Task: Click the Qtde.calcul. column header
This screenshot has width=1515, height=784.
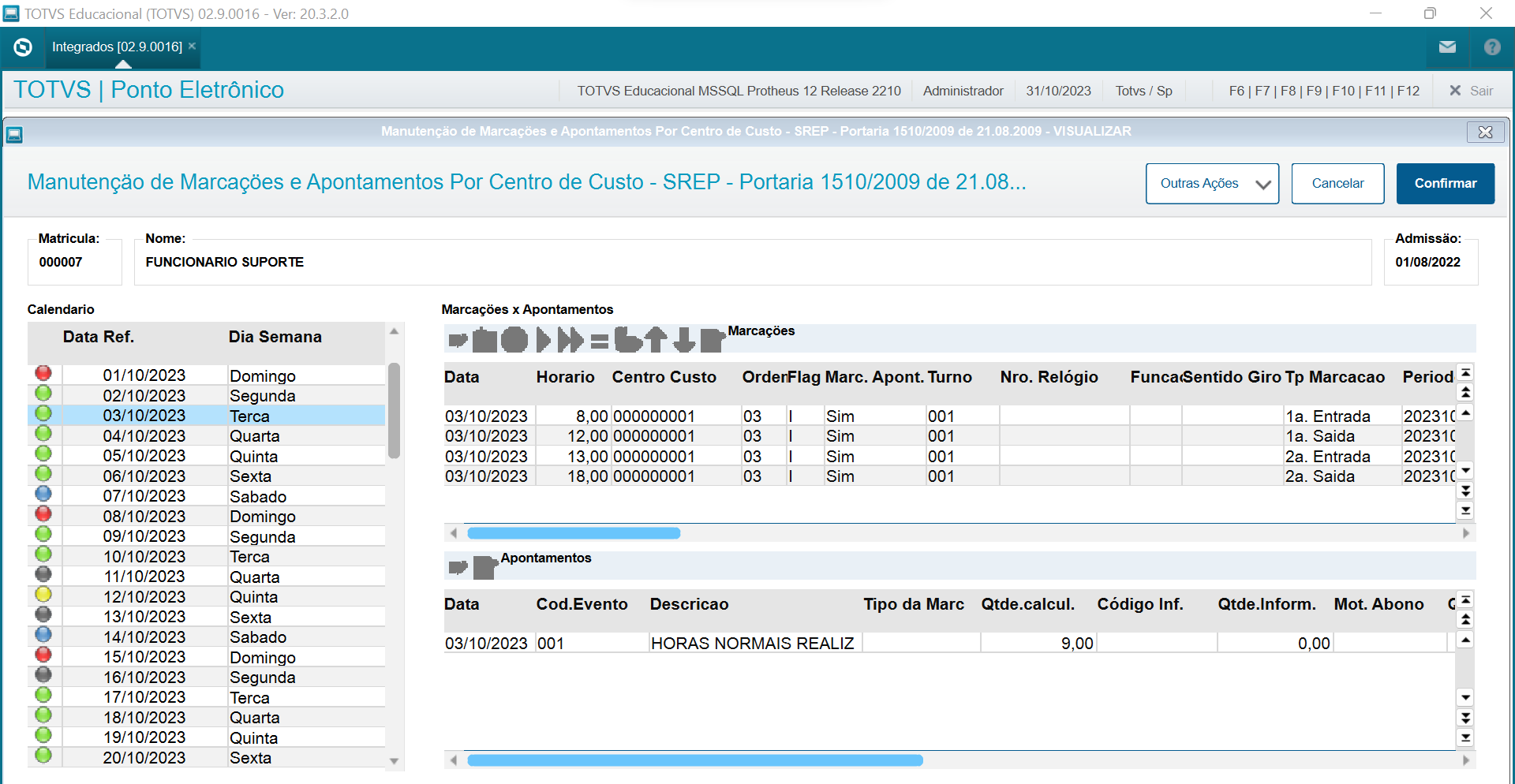Action: pos(1028,604)
